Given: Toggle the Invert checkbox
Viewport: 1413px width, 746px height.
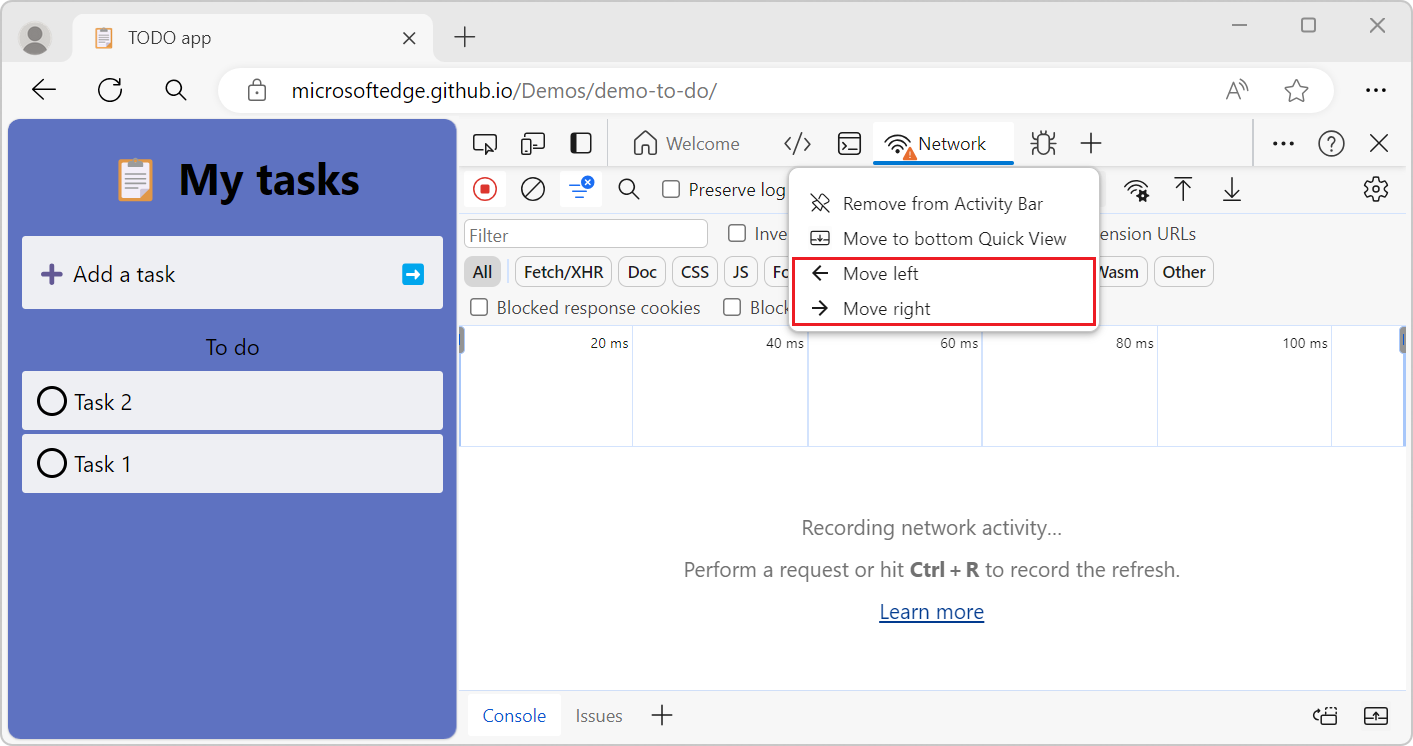Looking at the screenshot, I should [737, 233].
